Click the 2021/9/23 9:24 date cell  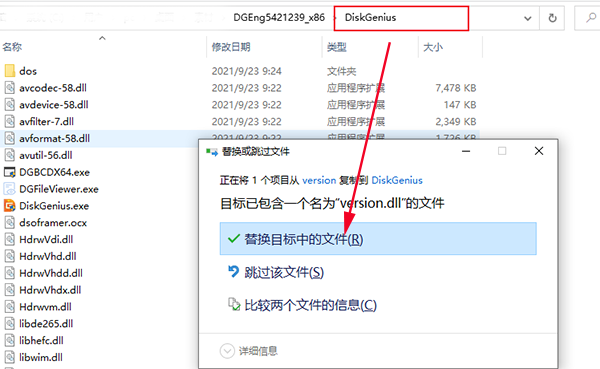(247, 71)
